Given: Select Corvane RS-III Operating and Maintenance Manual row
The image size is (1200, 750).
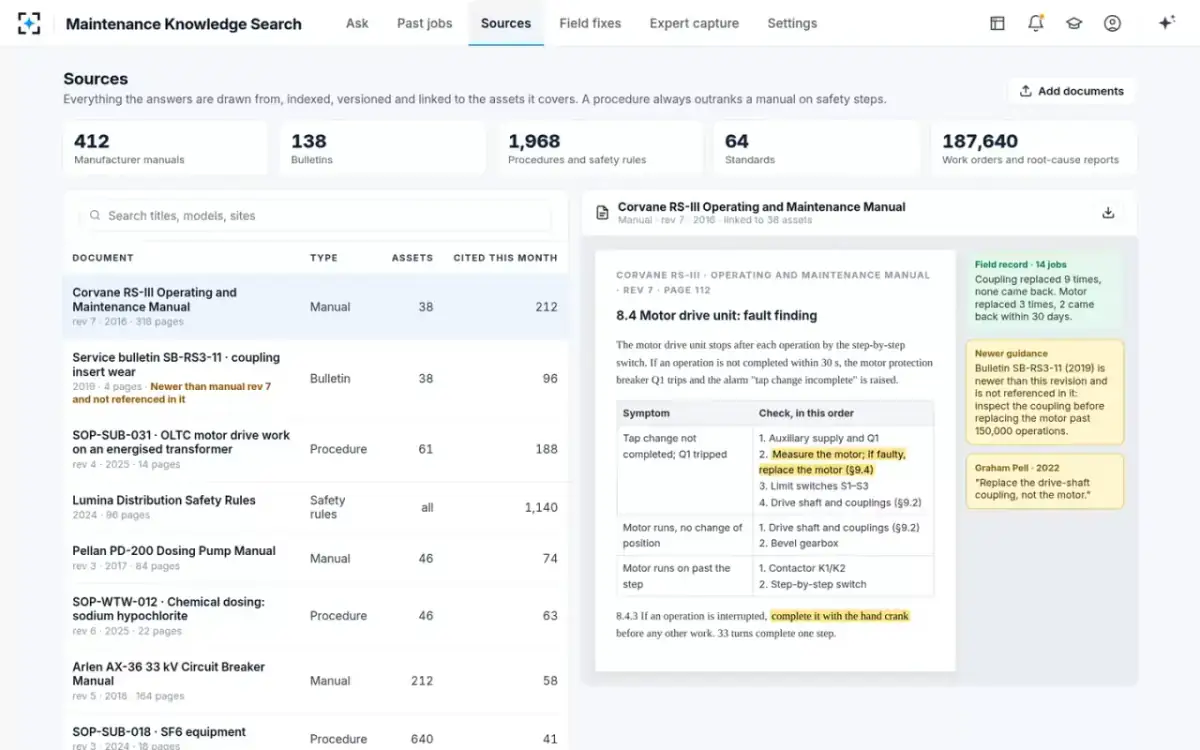Looking at the screenshot, I should 315,307.
